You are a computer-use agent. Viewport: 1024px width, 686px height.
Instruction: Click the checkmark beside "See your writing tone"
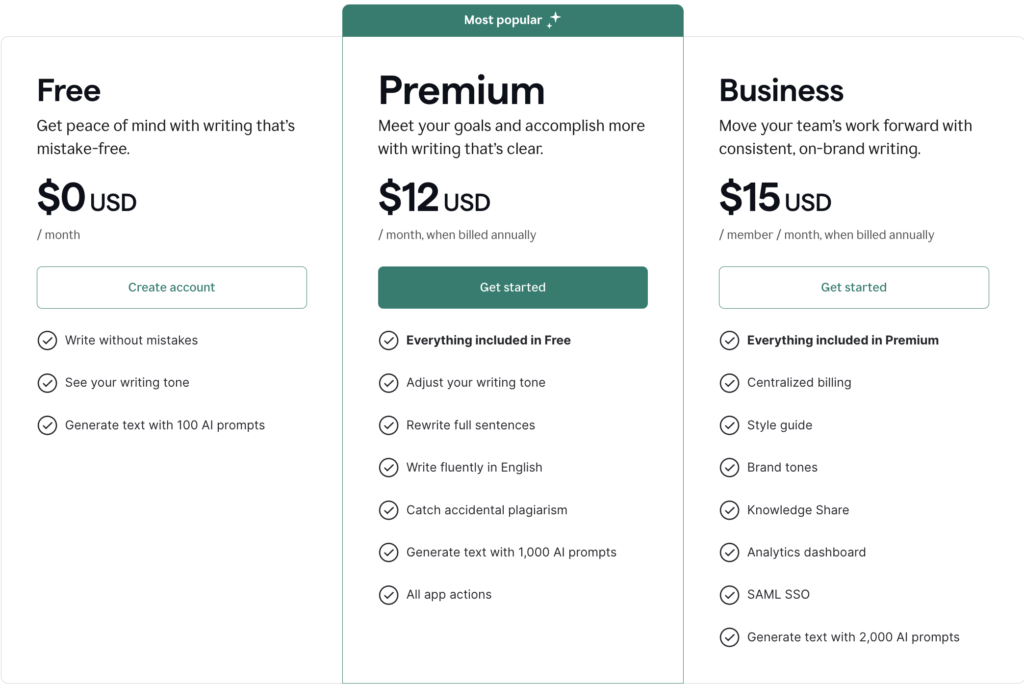(47, 382)
